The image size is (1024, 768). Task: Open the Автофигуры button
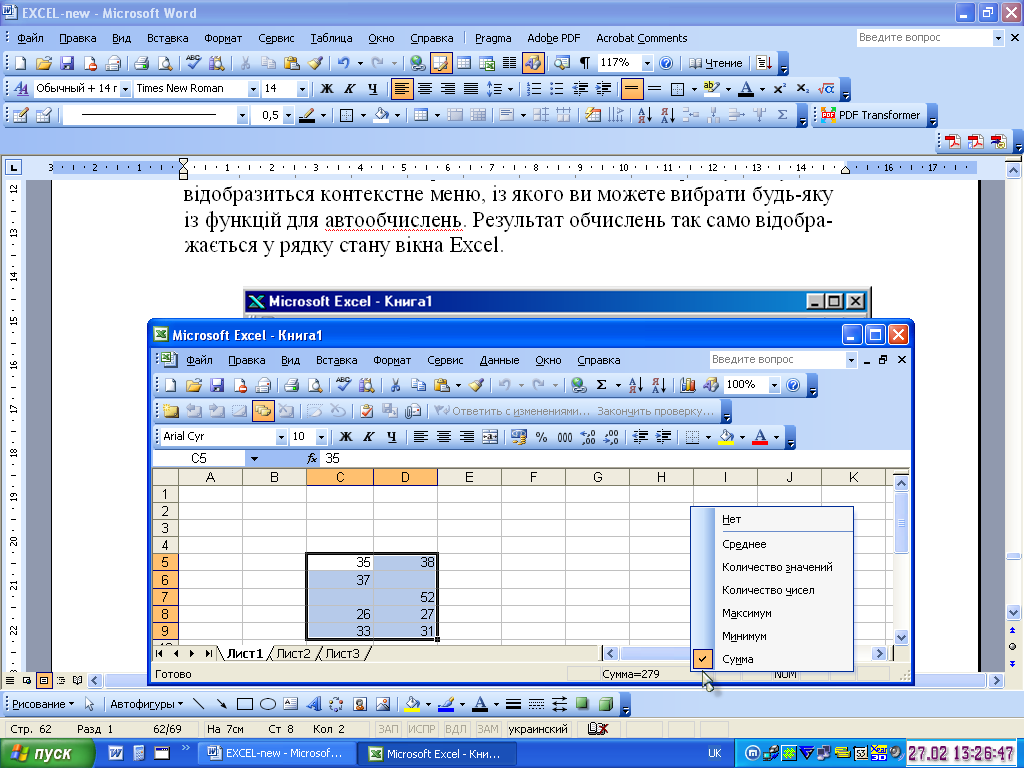pos(146,704)
